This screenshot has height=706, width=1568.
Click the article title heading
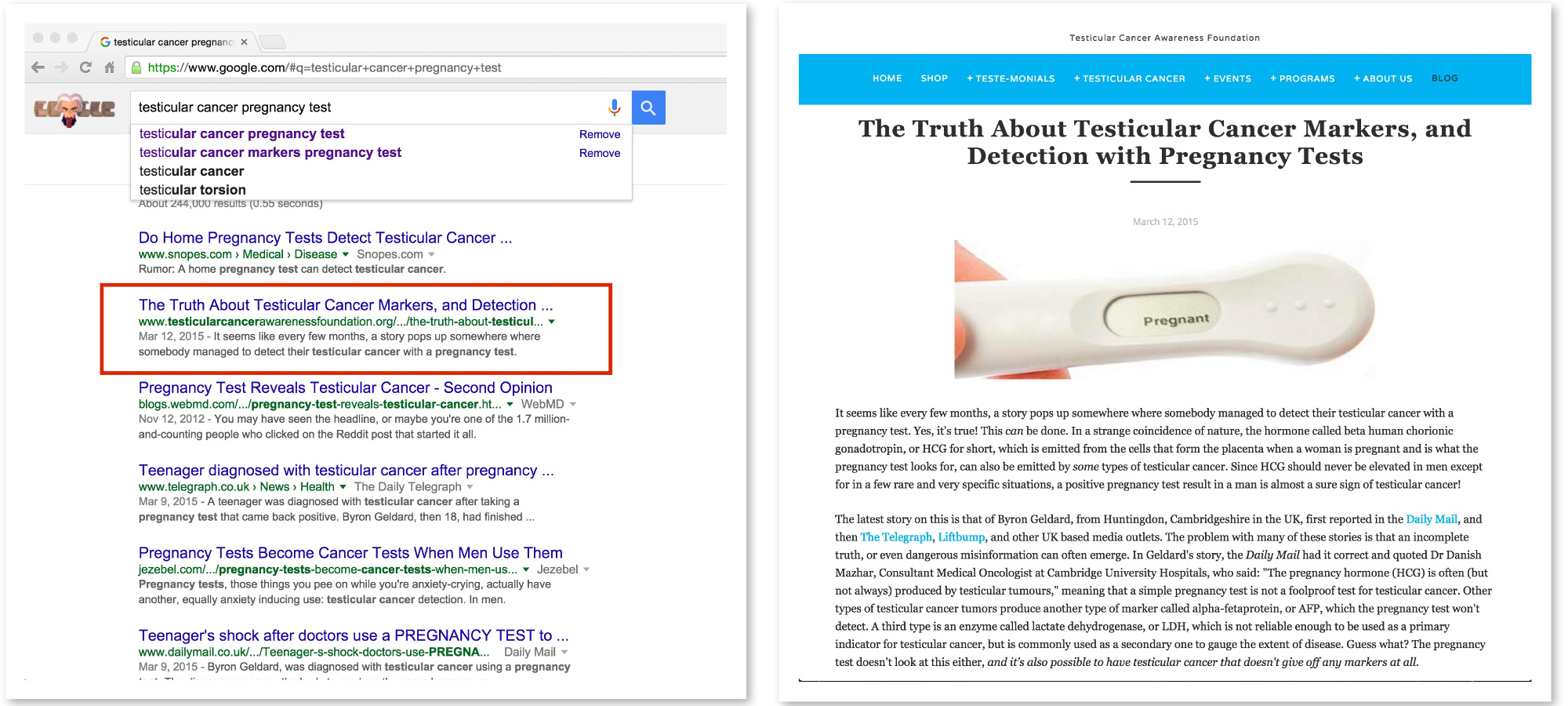tap(1164, 142)
